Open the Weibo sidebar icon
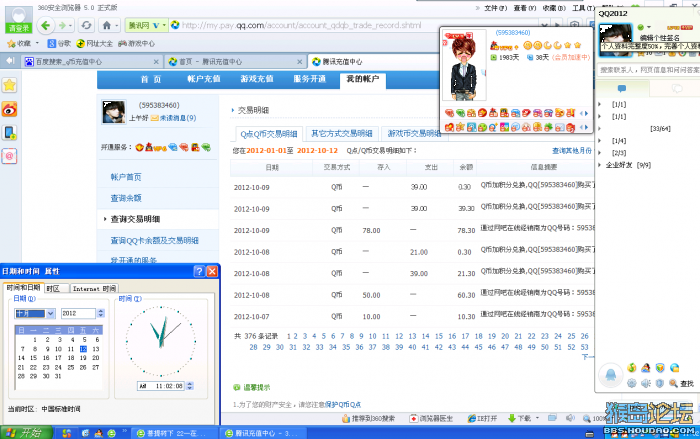The height and width of the screenshot is (439, 700). (x=9, y=109)
